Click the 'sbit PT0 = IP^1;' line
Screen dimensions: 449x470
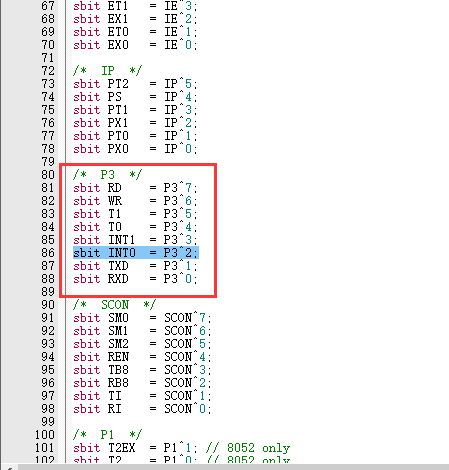click(x=135, y=136)
